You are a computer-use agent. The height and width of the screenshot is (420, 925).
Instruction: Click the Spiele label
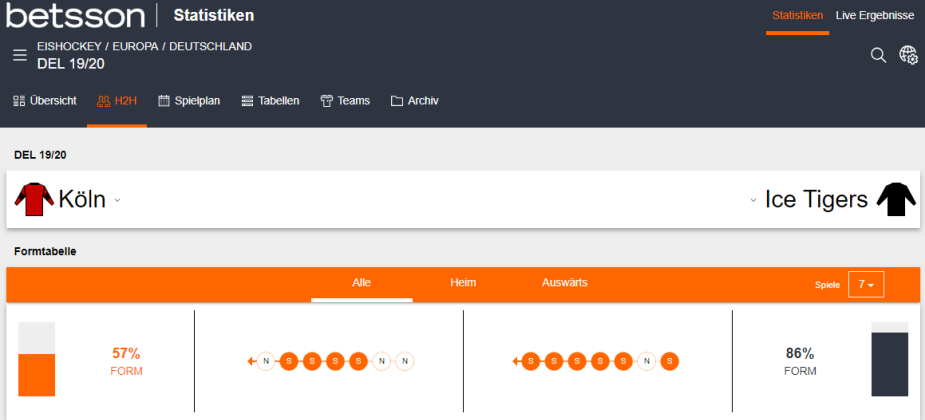pyautogui.click(x=827, y=285)
